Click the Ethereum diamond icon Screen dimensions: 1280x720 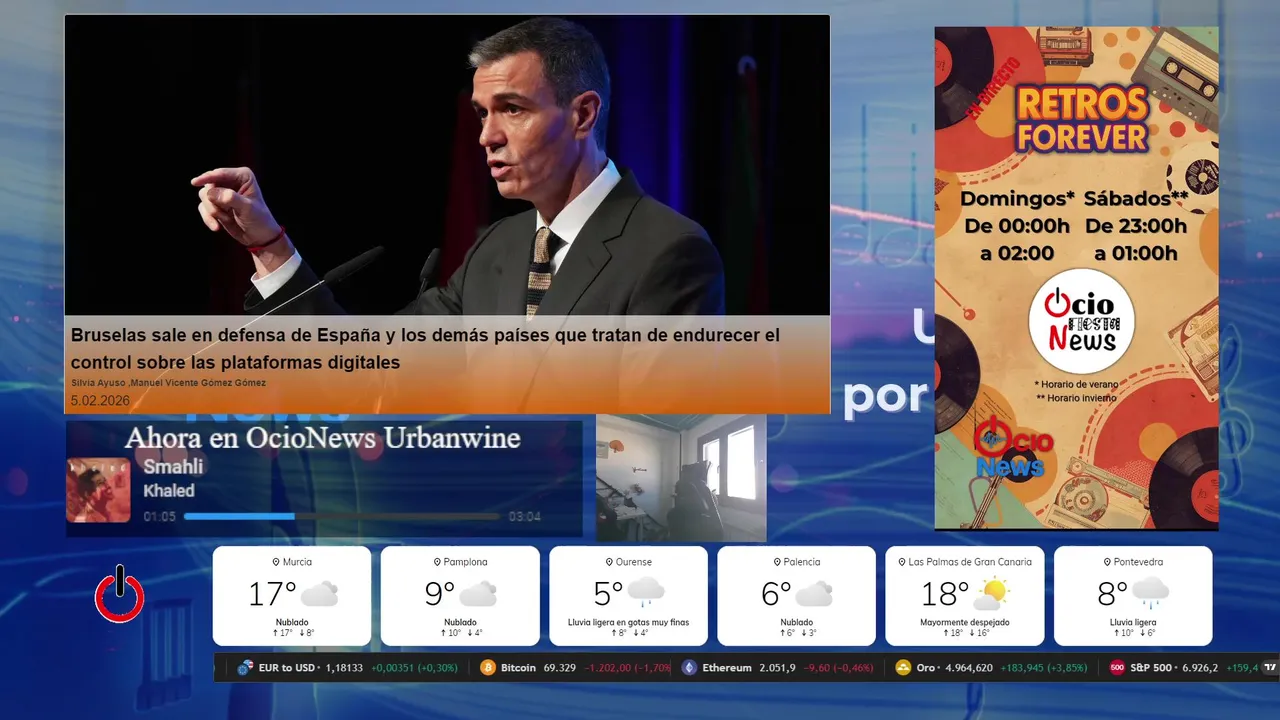pos(689,668)
